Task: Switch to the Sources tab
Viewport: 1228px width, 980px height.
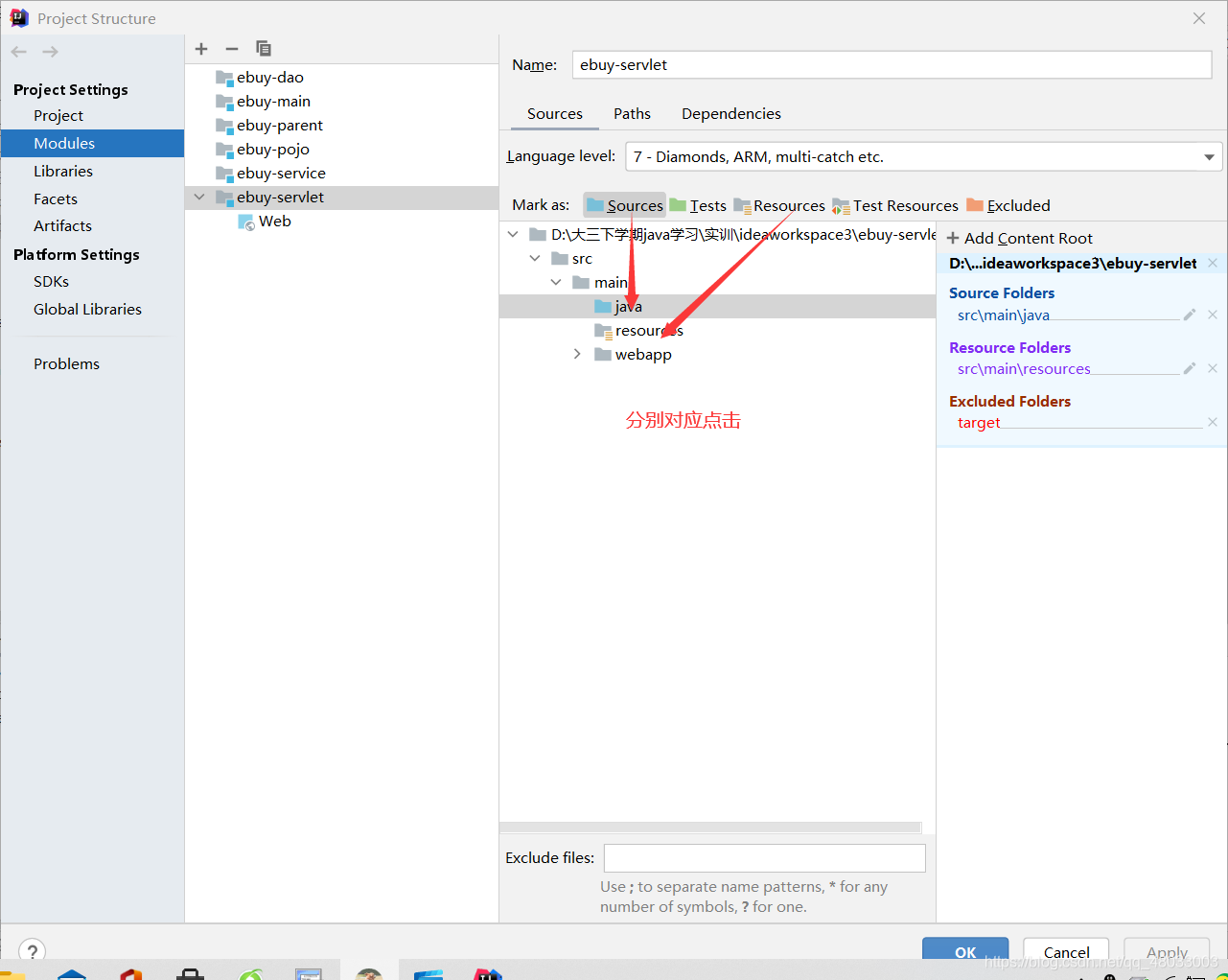Action: [x=555, y=113]
